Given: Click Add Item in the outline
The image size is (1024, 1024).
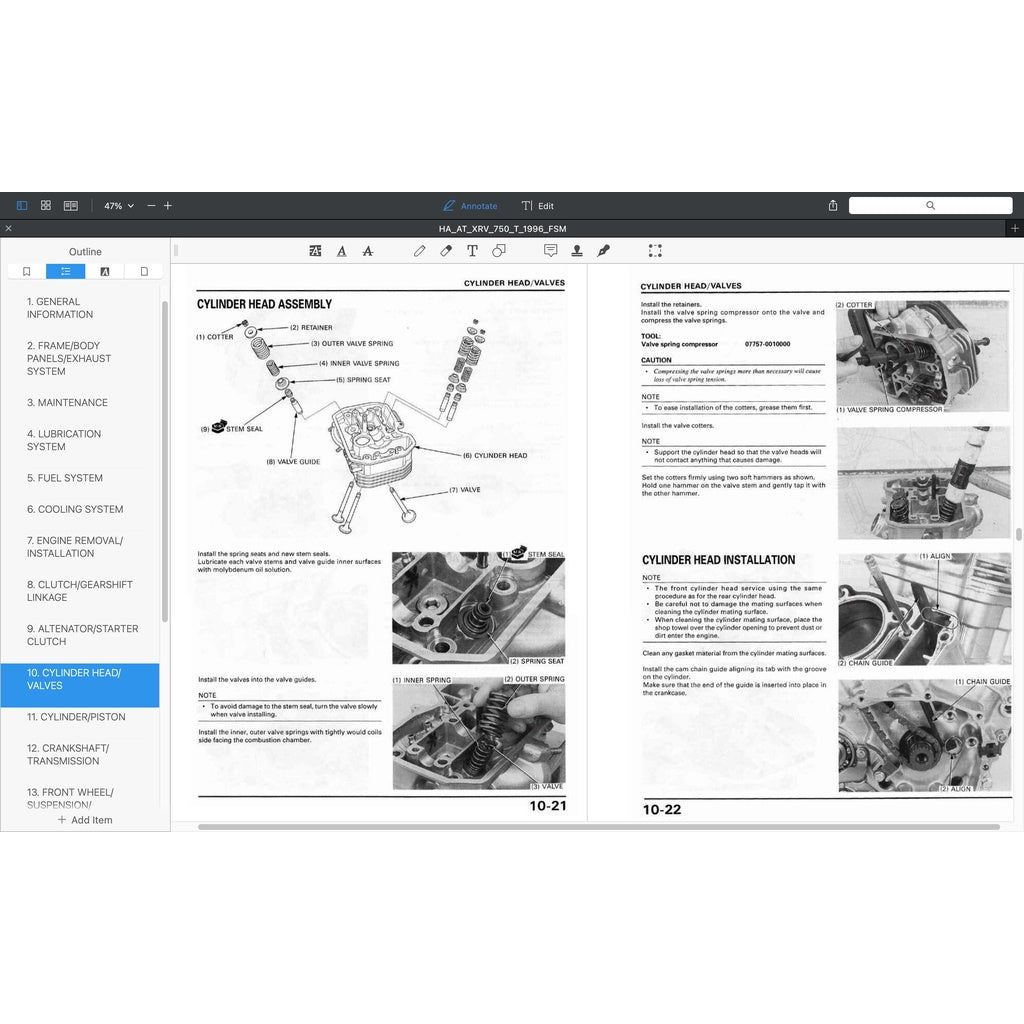Looking at the screenshot, I should point(85,820).
